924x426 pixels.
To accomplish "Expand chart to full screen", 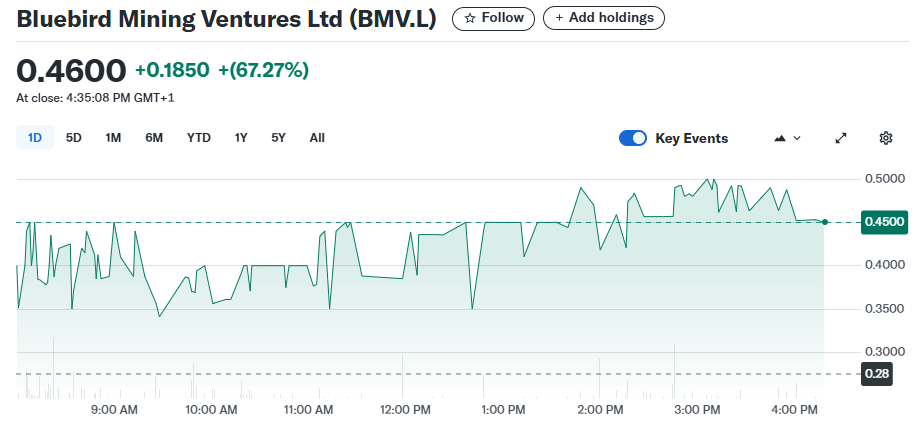I will pos(841,138).
